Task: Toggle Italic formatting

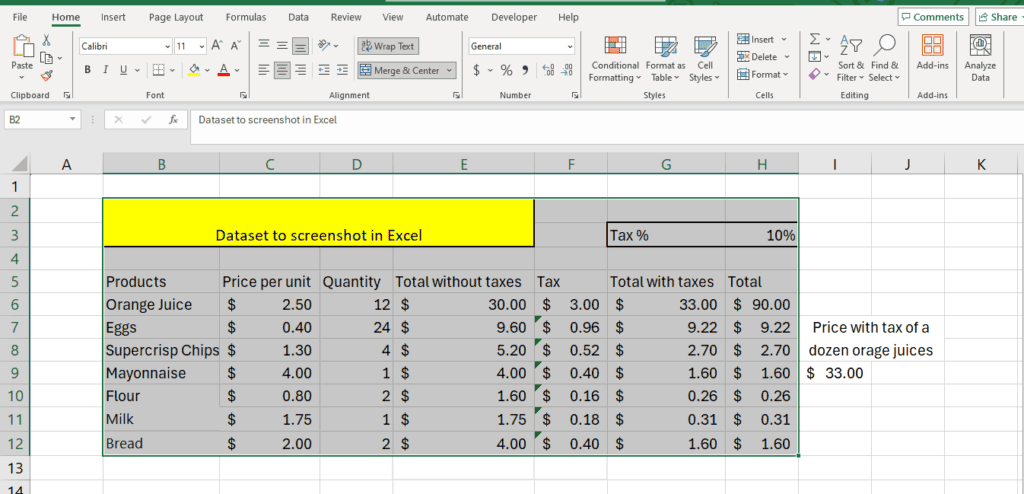Action: coord(104,70)
